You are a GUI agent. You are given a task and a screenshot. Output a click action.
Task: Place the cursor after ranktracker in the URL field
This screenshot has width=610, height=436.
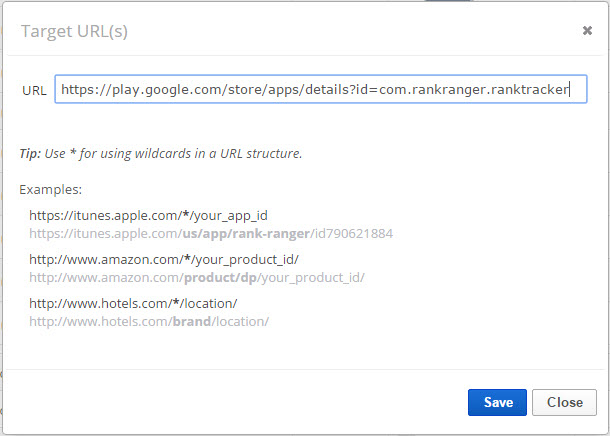coord(570,89)
